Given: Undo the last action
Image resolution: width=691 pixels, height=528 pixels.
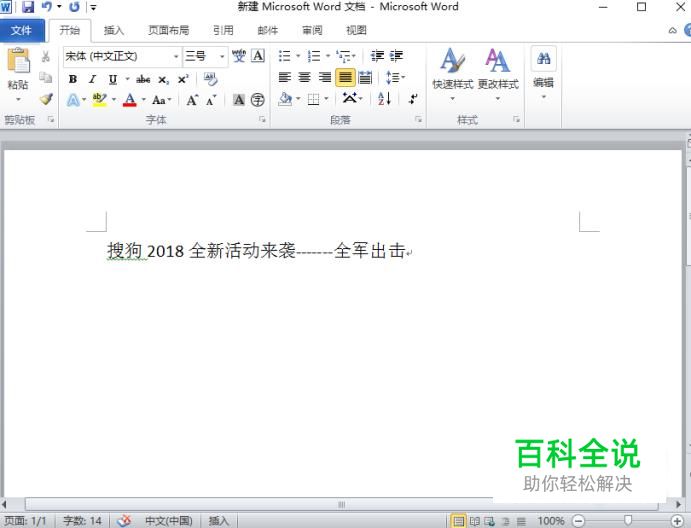Looking at the screenshot, I should coord(46,7).
